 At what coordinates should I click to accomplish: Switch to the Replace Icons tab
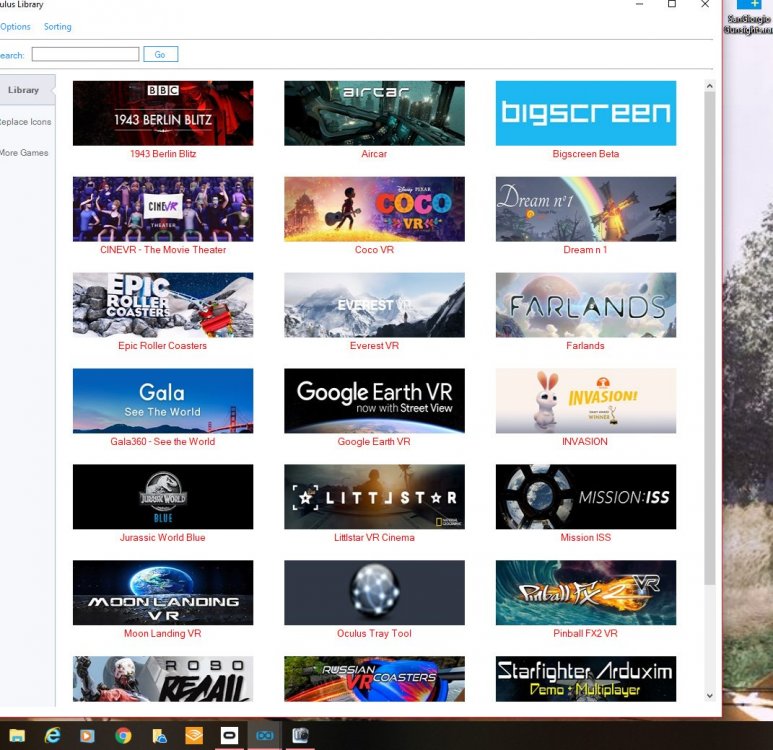click(x=26, y=122)
